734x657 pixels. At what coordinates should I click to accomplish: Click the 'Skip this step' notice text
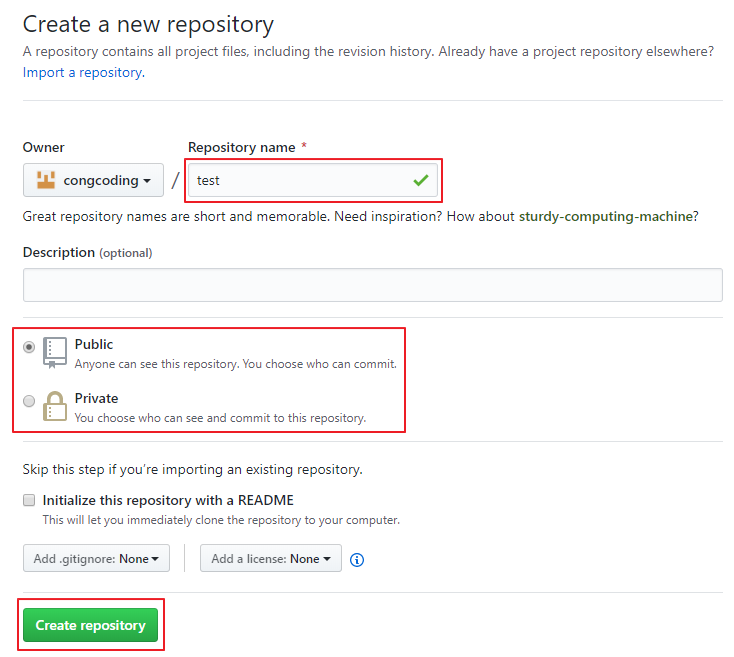[x=193, y=469]
